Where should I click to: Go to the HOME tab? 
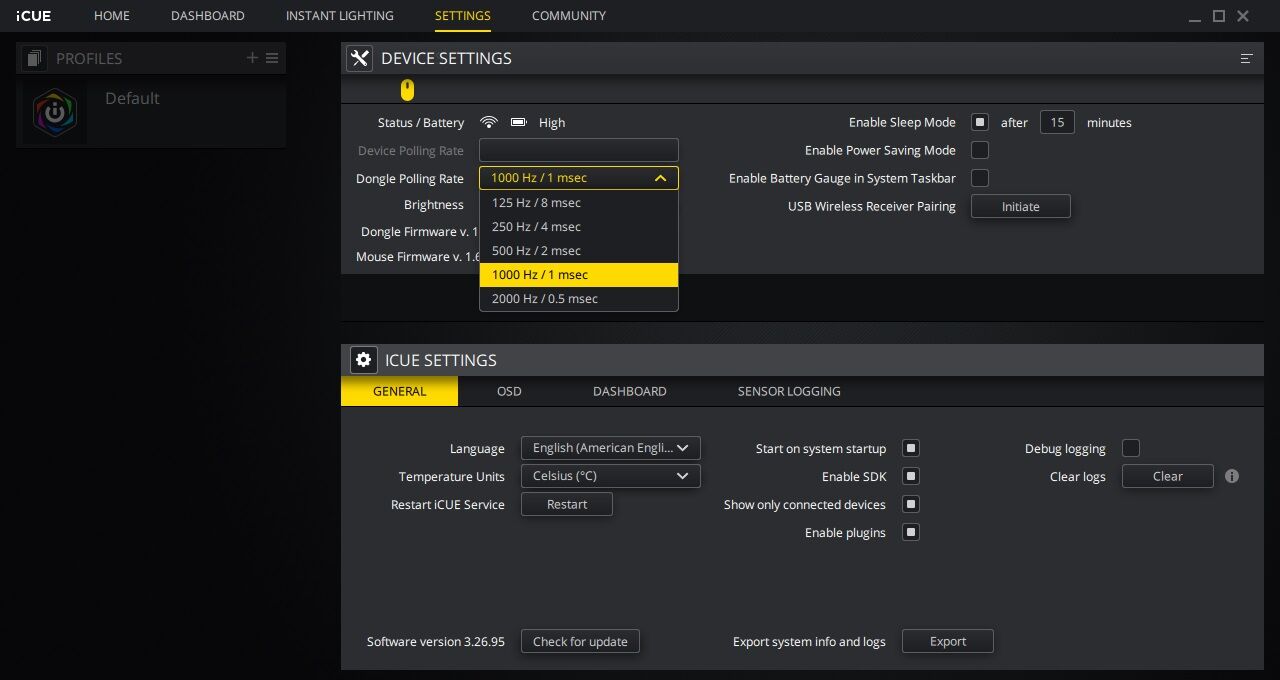click(112, 16)
